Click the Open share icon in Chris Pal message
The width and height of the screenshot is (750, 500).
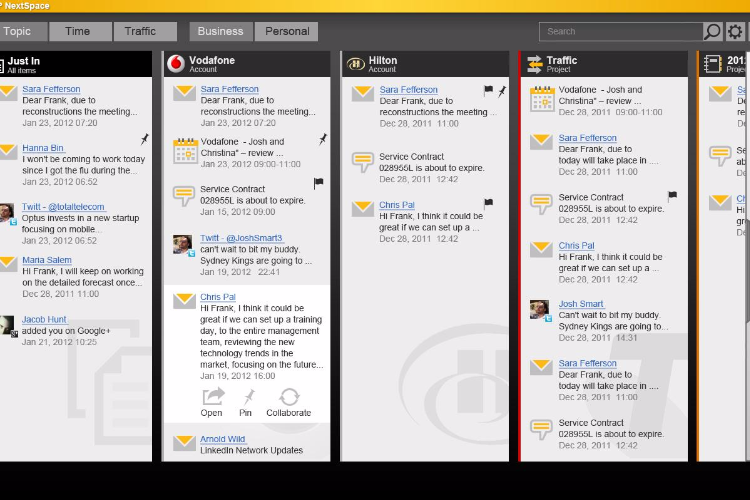pos(213,397)
